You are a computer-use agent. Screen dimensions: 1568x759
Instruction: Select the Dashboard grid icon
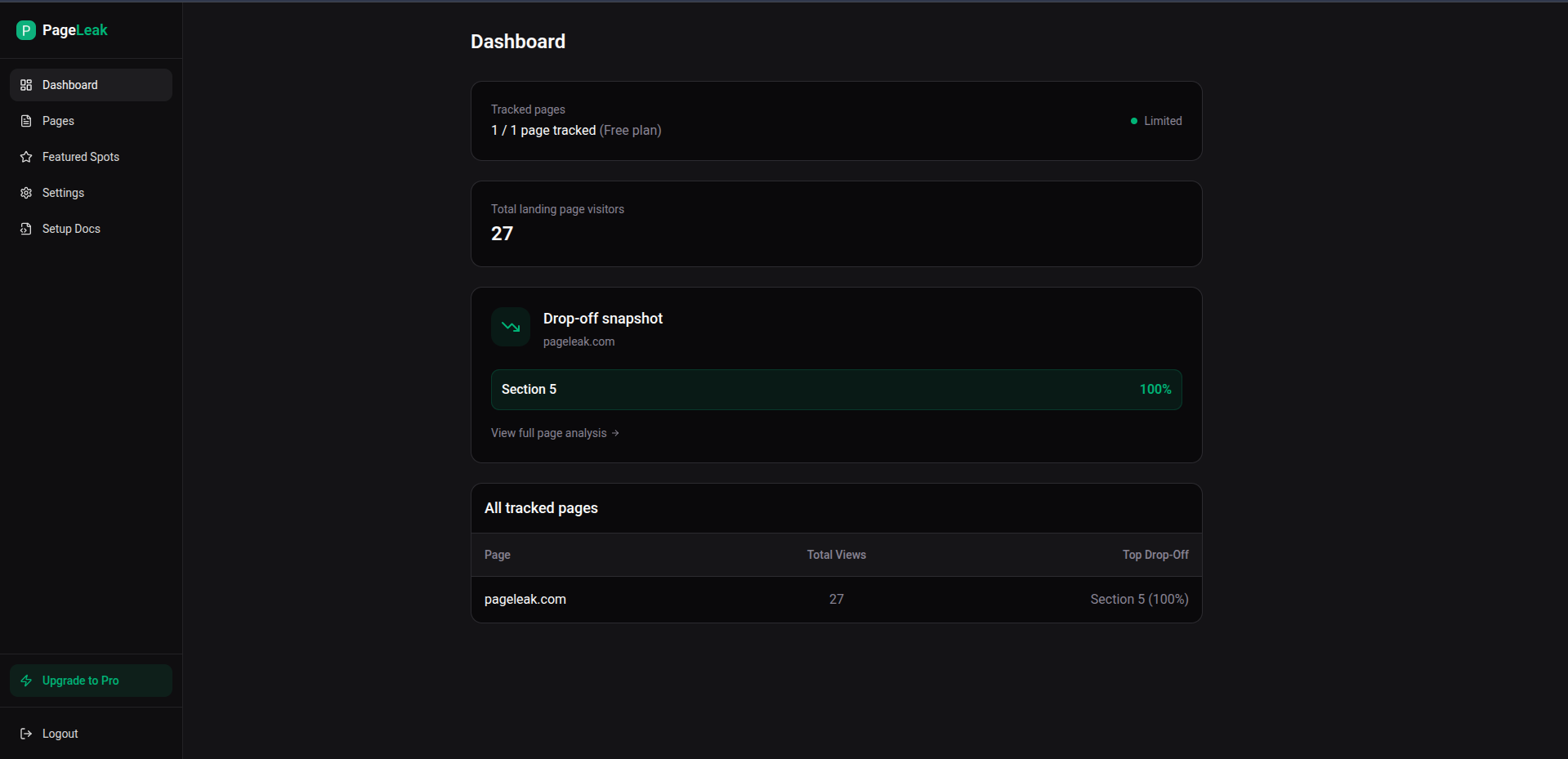point(25,84)
